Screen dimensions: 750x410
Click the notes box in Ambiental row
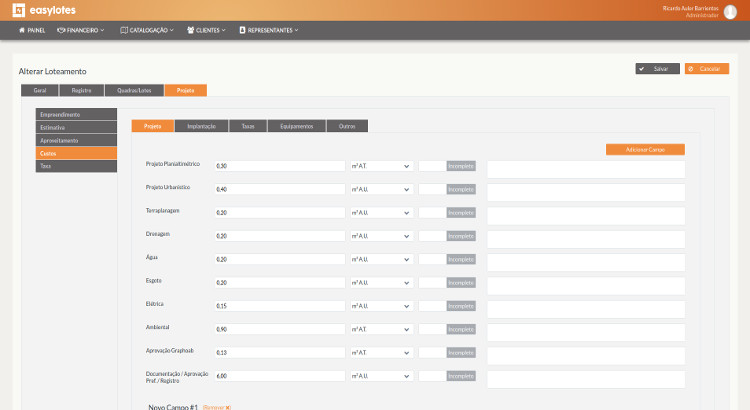tap(586, 332)
